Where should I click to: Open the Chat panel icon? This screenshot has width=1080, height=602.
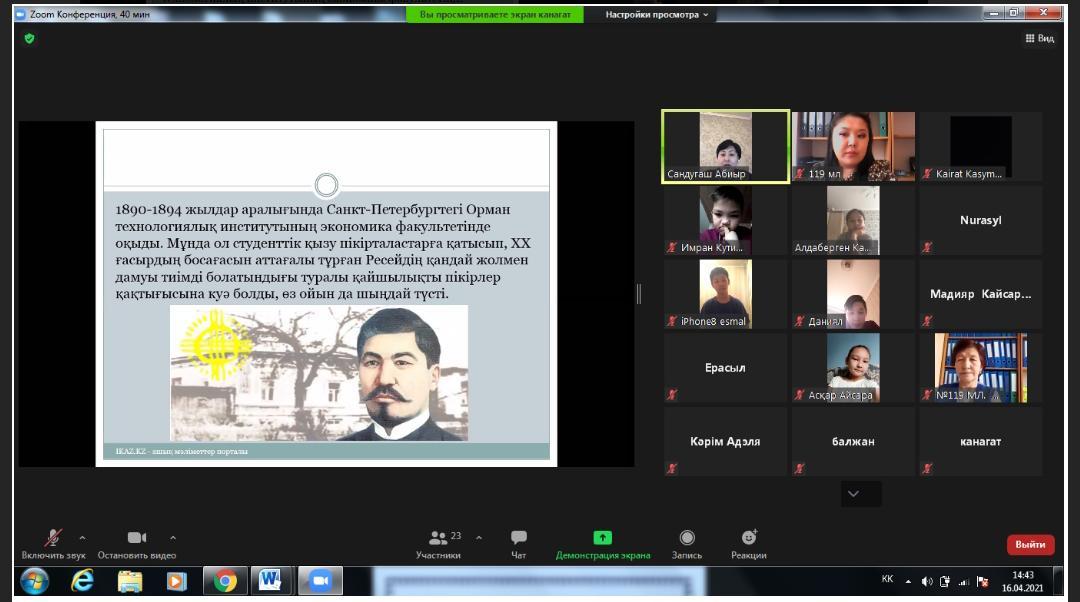(x=518, y=538)
